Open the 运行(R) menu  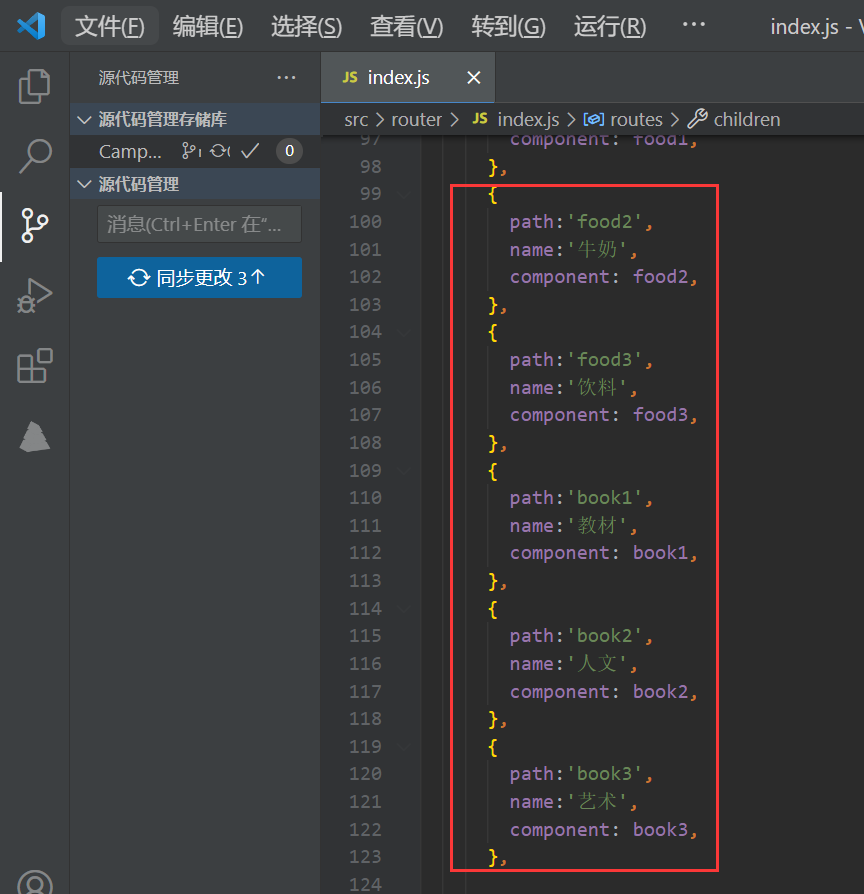(x=609, y=27)
